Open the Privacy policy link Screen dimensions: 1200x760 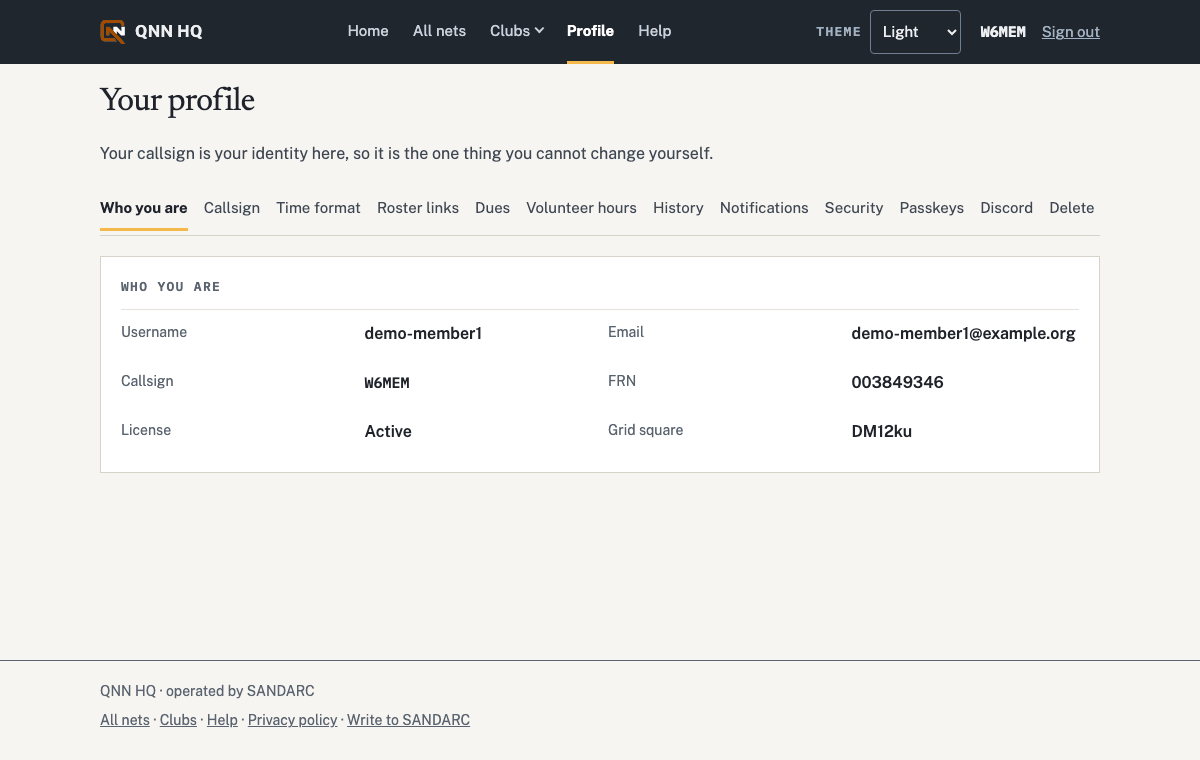[x=292, y=720]
